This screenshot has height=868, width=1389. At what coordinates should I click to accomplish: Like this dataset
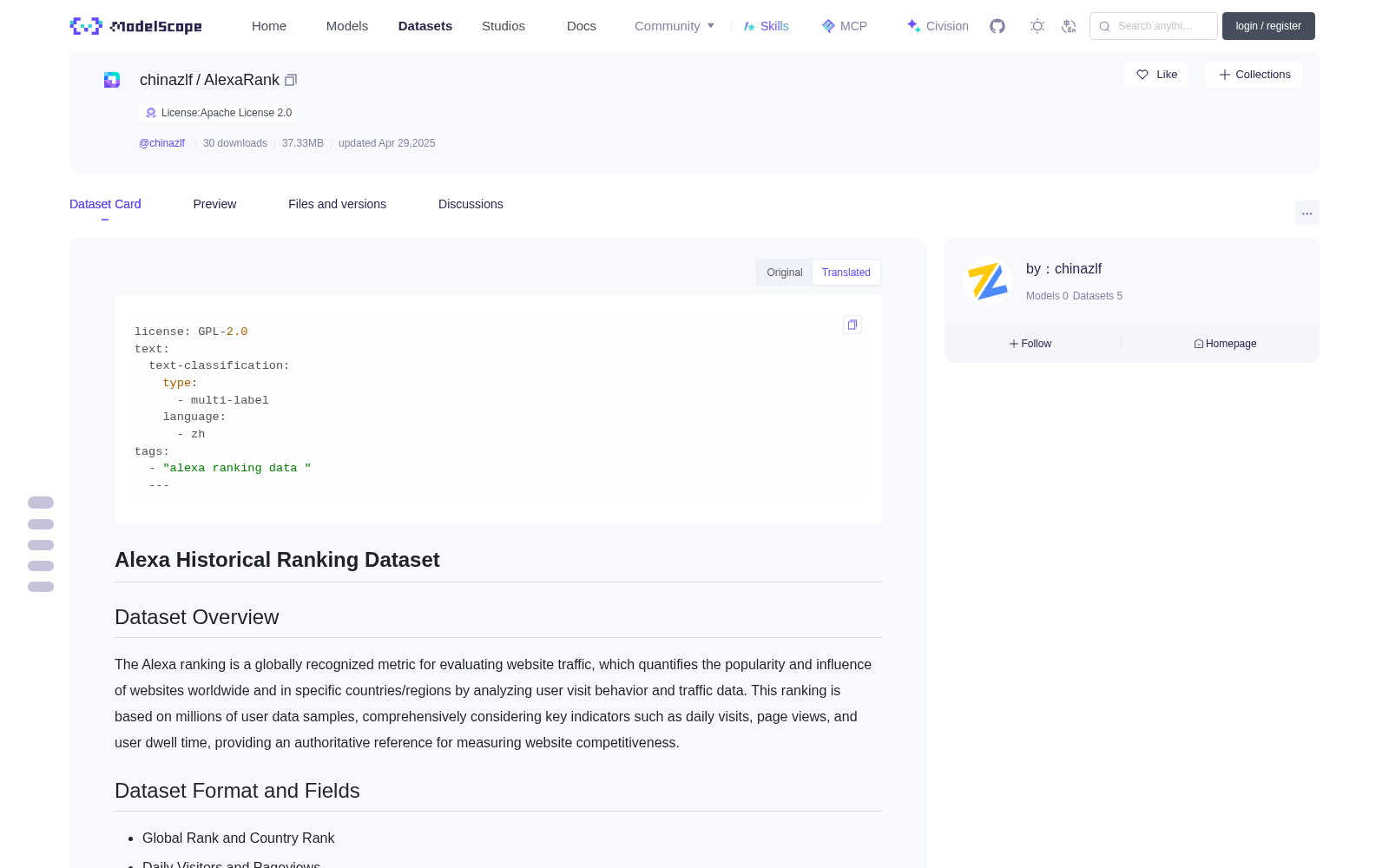tap(1156, 75)
